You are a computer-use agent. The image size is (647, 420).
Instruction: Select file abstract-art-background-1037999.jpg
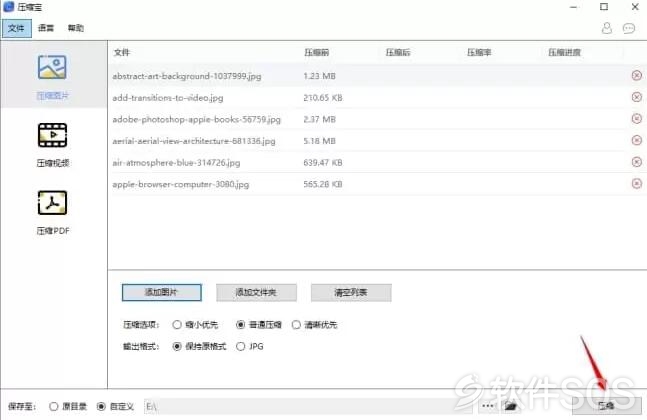click(x=187, y=76)
